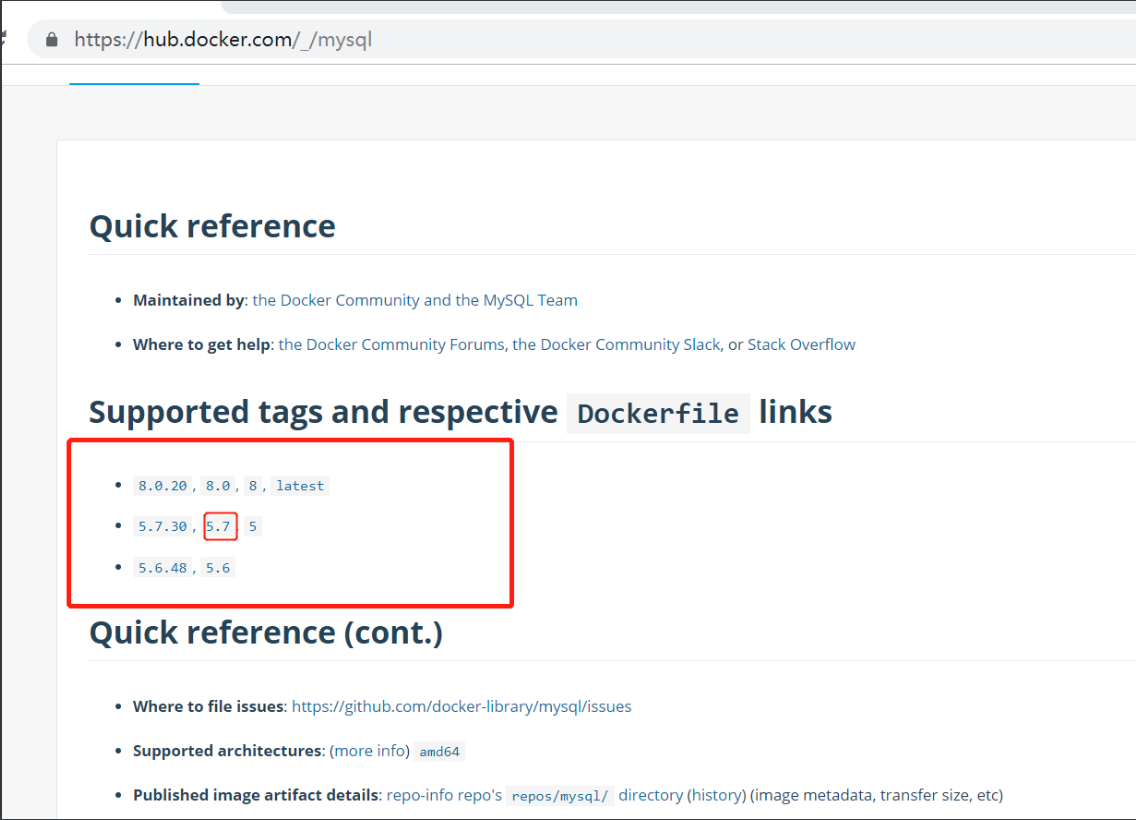The height and width of the screenshot is (820, 1136).
Task: Open the Stack Overflow link
Action: click(x=801, y=344)
